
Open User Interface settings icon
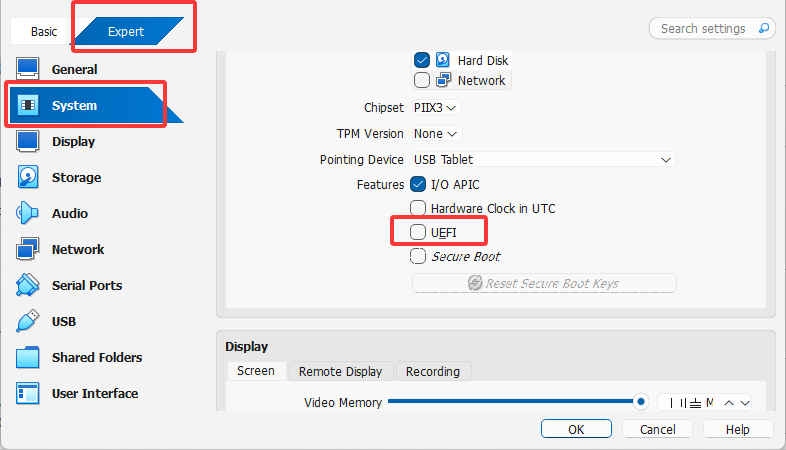pyautogui.click(x=27, y=393)
